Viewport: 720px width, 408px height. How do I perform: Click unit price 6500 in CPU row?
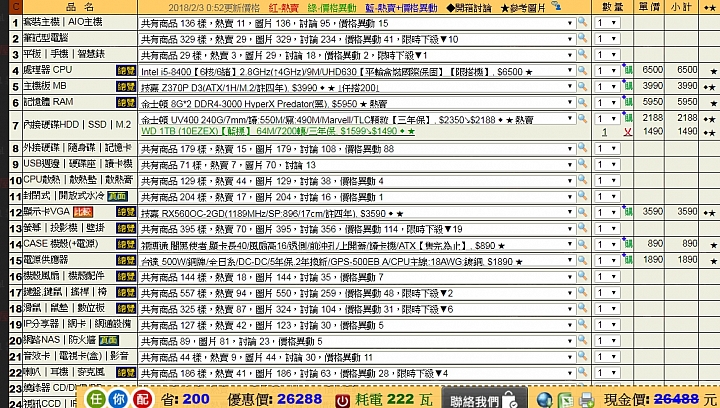652,70
